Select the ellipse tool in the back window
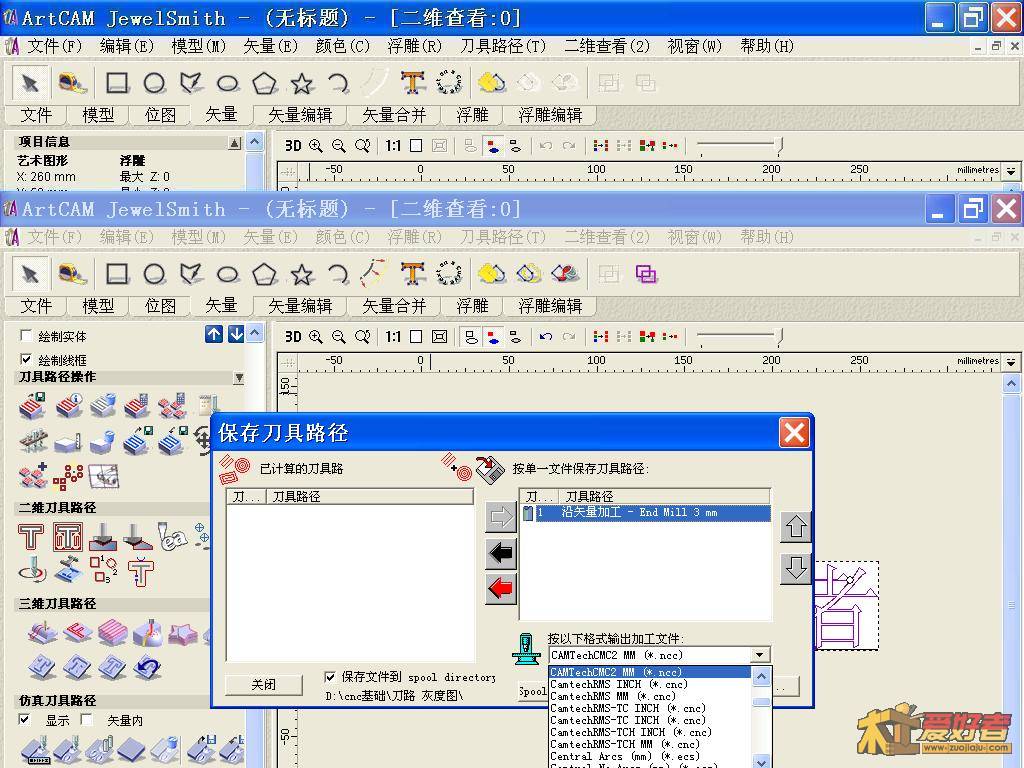The height and width of the screenshot is (768, 1024). pyautogui.click(x=227, y=84)
